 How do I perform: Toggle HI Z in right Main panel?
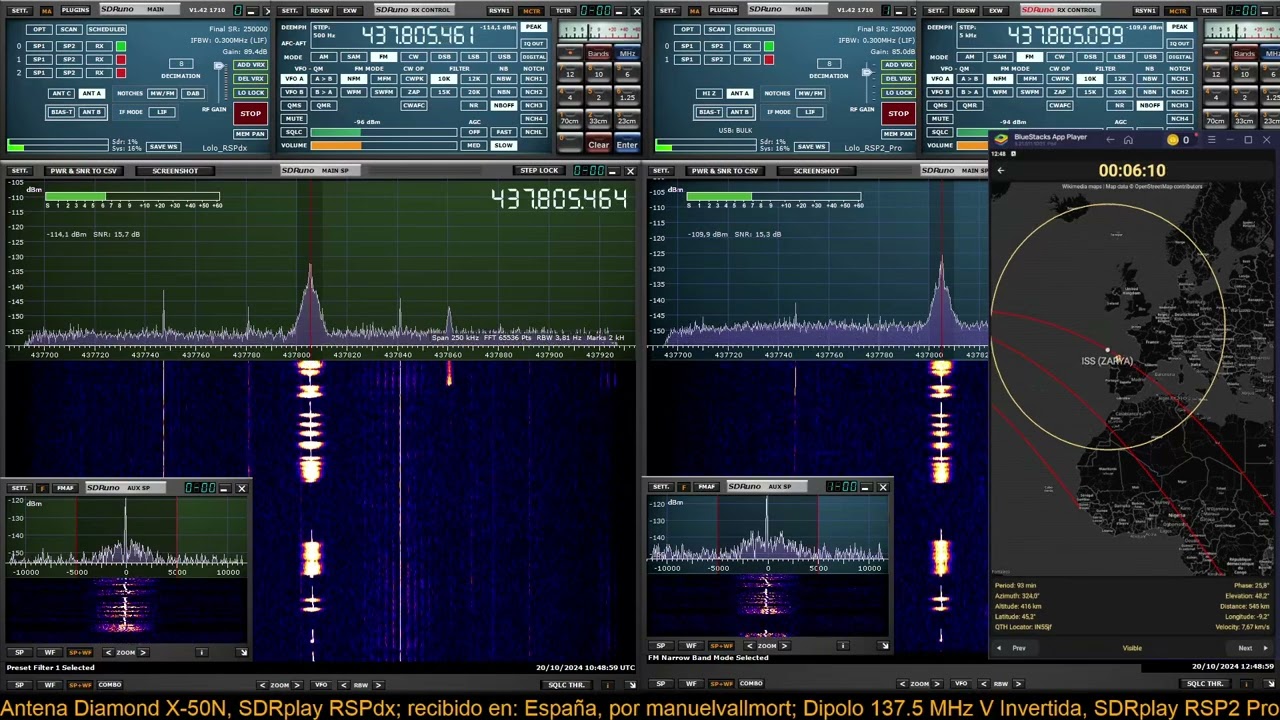(x=709, y=93)
